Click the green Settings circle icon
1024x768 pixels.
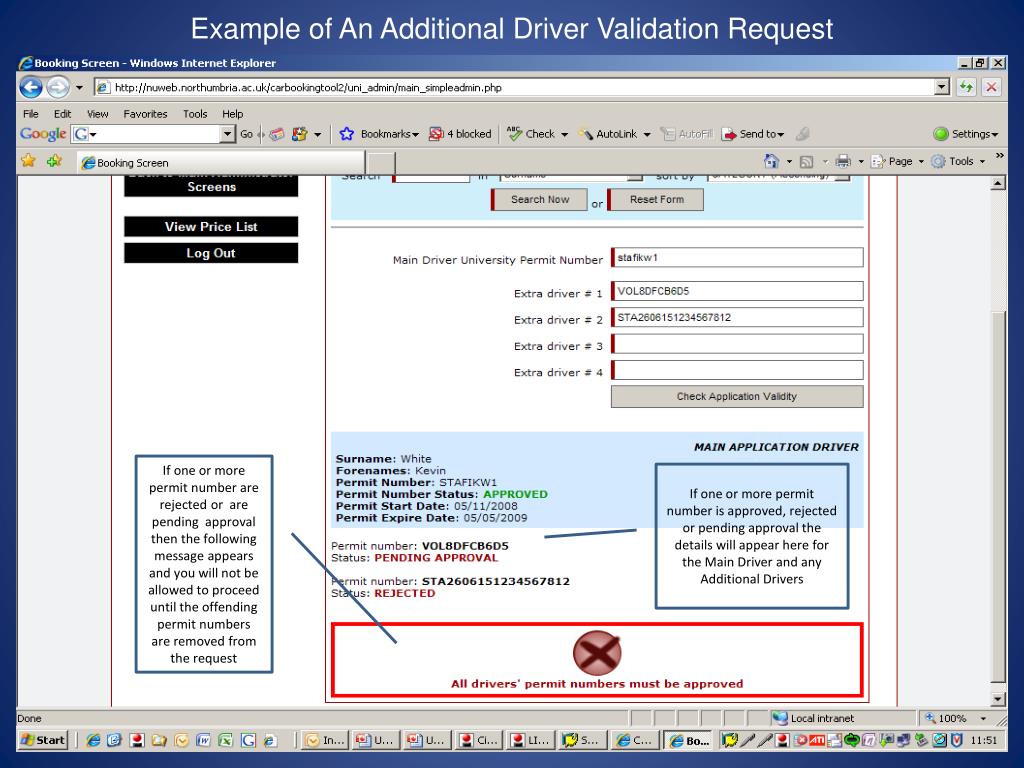pos(940,134)
